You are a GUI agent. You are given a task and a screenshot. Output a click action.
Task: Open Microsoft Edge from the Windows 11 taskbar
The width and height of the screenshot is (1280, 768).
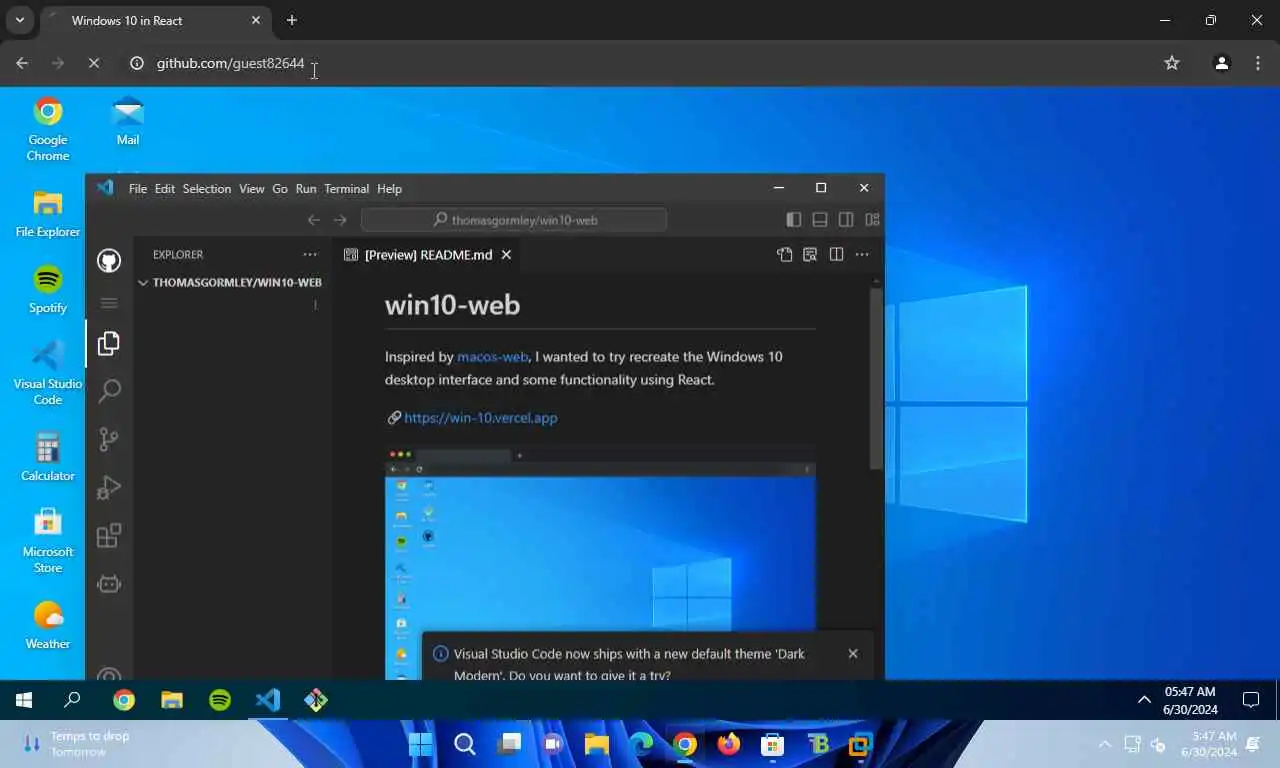(641, 744)
